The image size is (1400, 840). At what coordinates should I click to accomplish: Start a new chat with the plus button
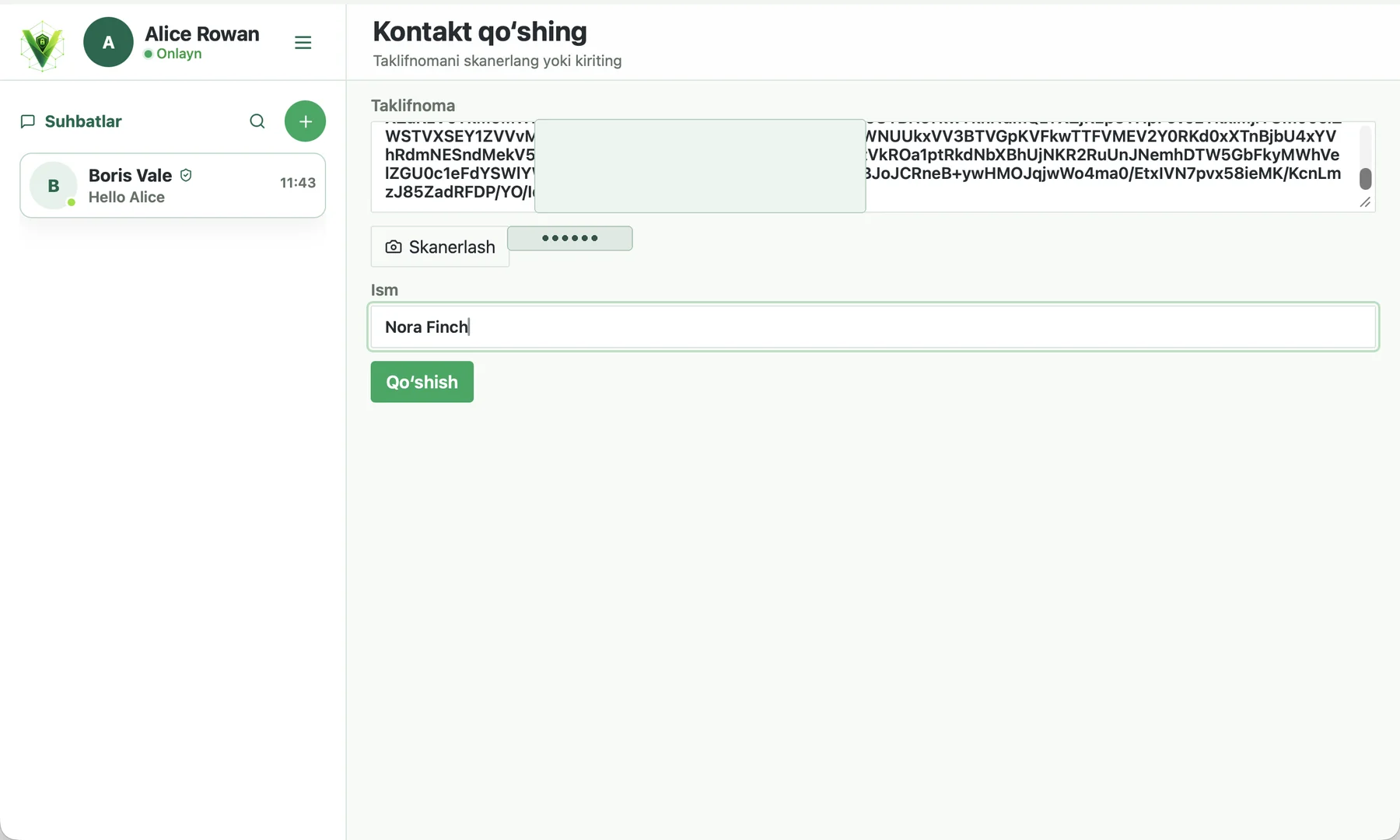[x=305, y=121]
